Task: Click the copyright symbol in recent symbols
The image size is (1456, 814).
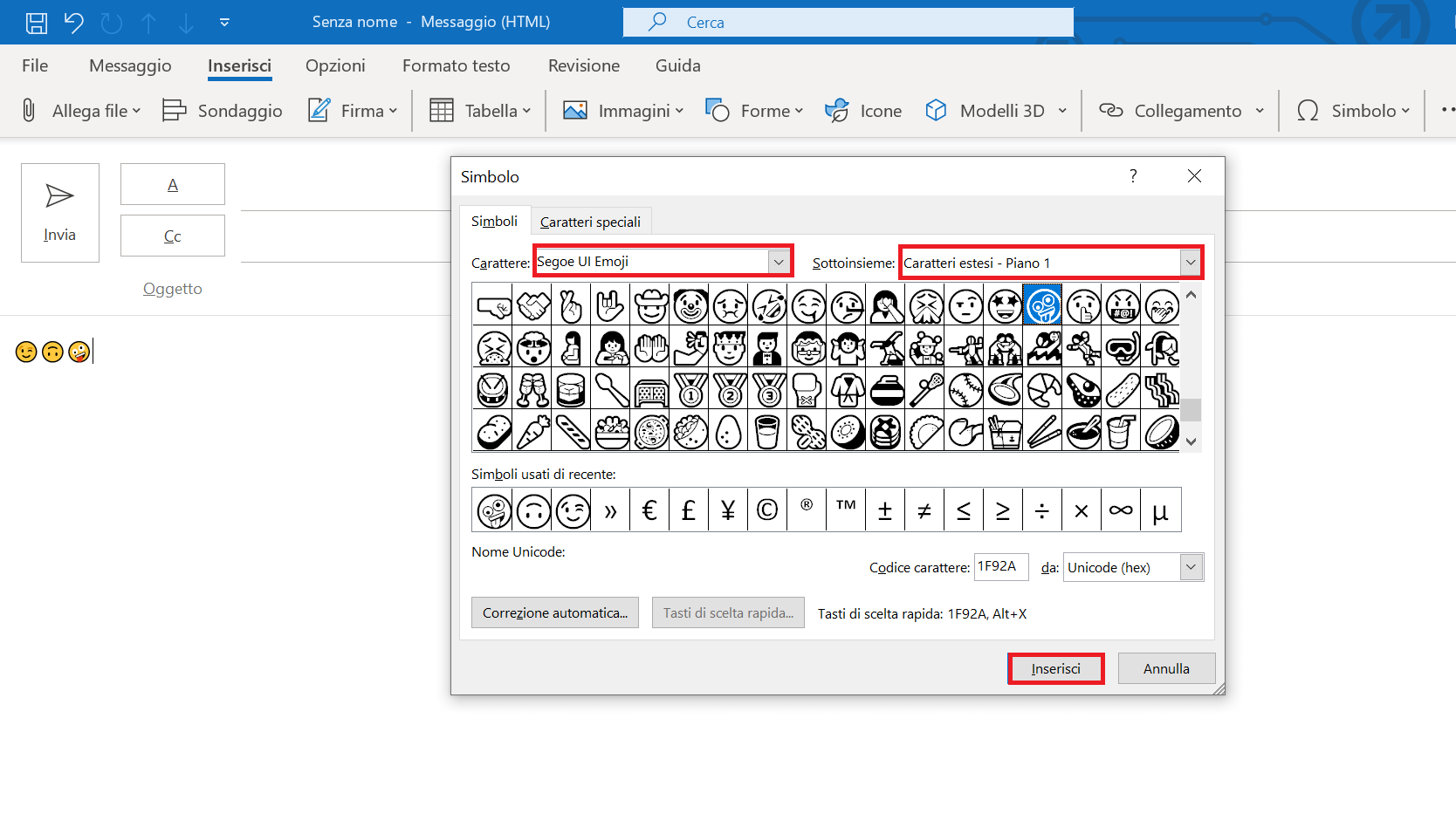Action: [x=767, y=510]
